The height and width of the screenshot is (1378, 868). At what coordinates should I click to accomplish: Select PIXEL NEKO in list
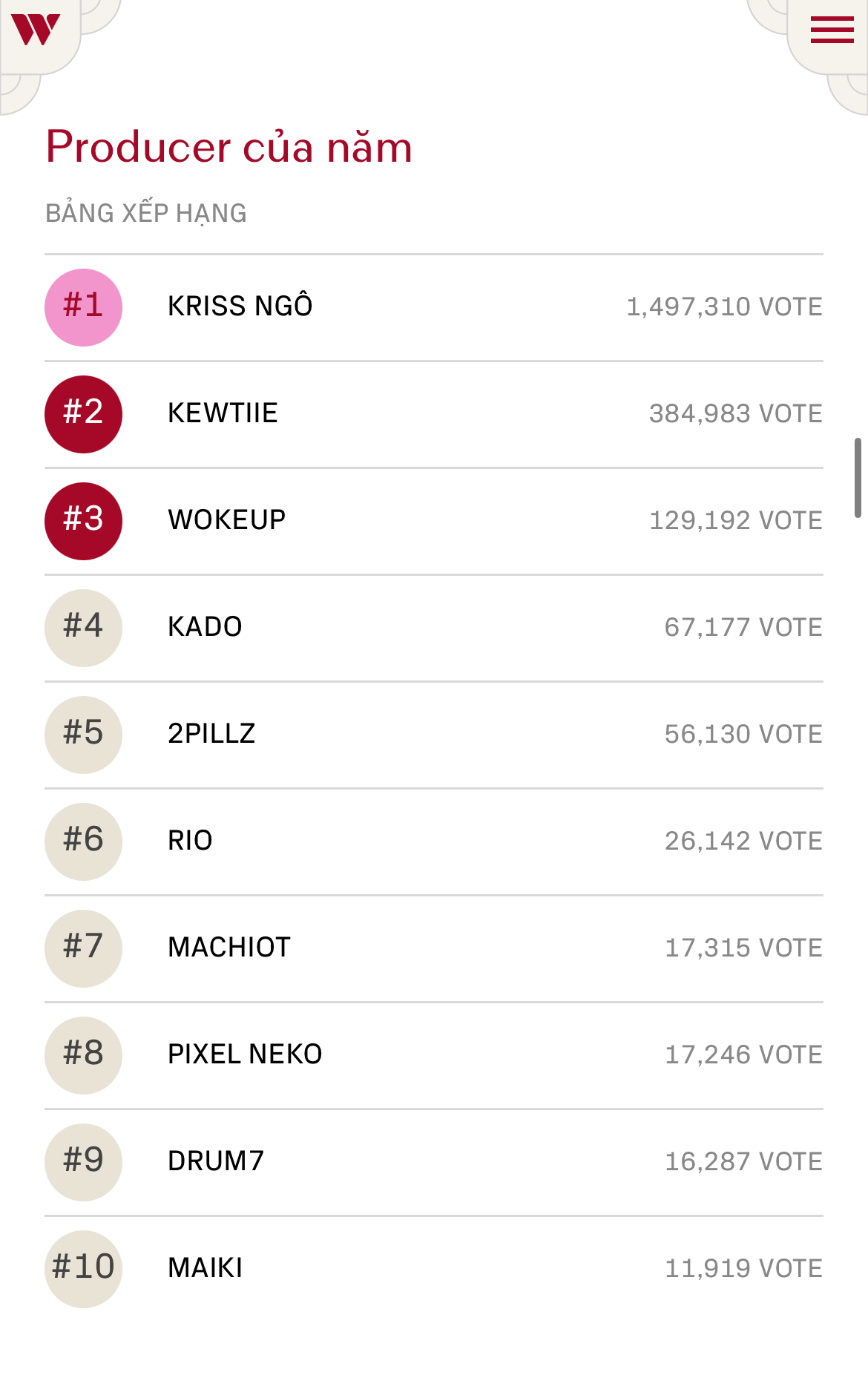[x=245, y=1054]
